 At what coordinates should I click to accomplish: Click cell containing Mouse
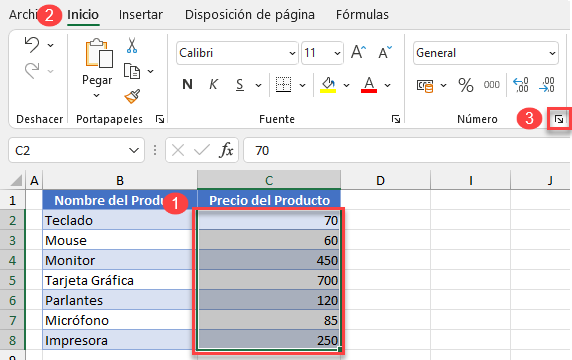[x=120, y=240]
